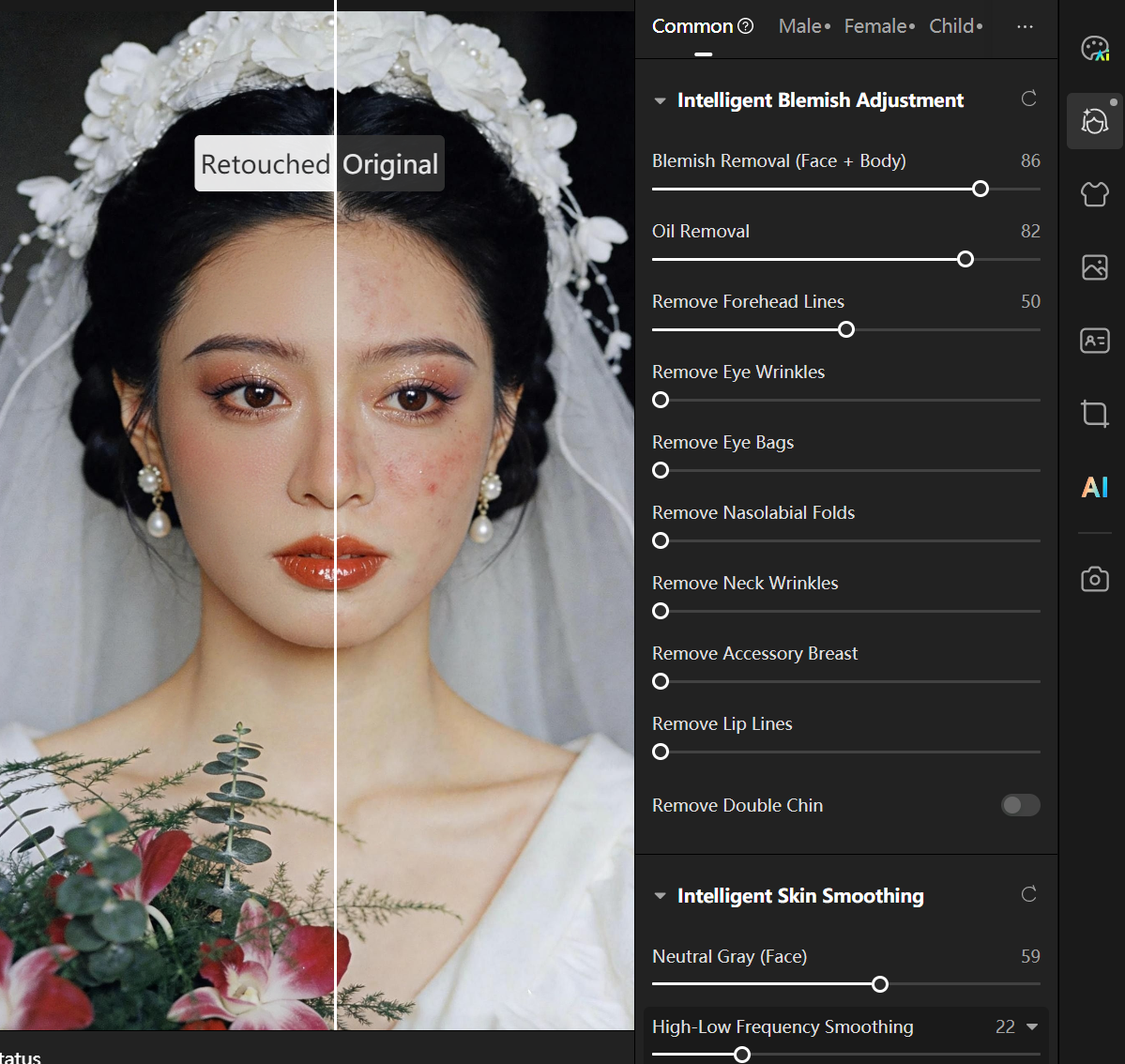
Task: Click the Oil Removal slider handle
Action: [x=965, y=259]
